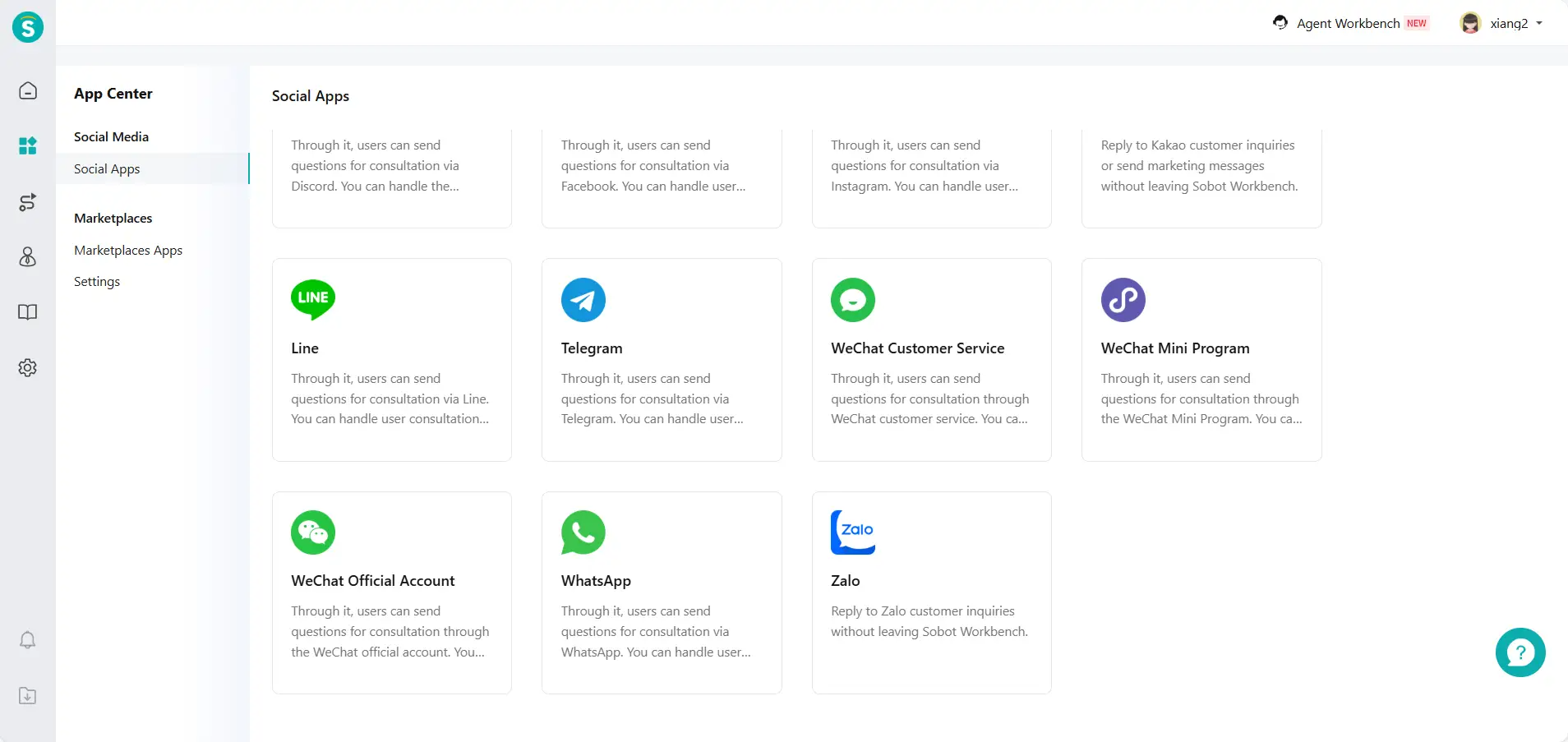Click the Line app logo

click(313, 300)
